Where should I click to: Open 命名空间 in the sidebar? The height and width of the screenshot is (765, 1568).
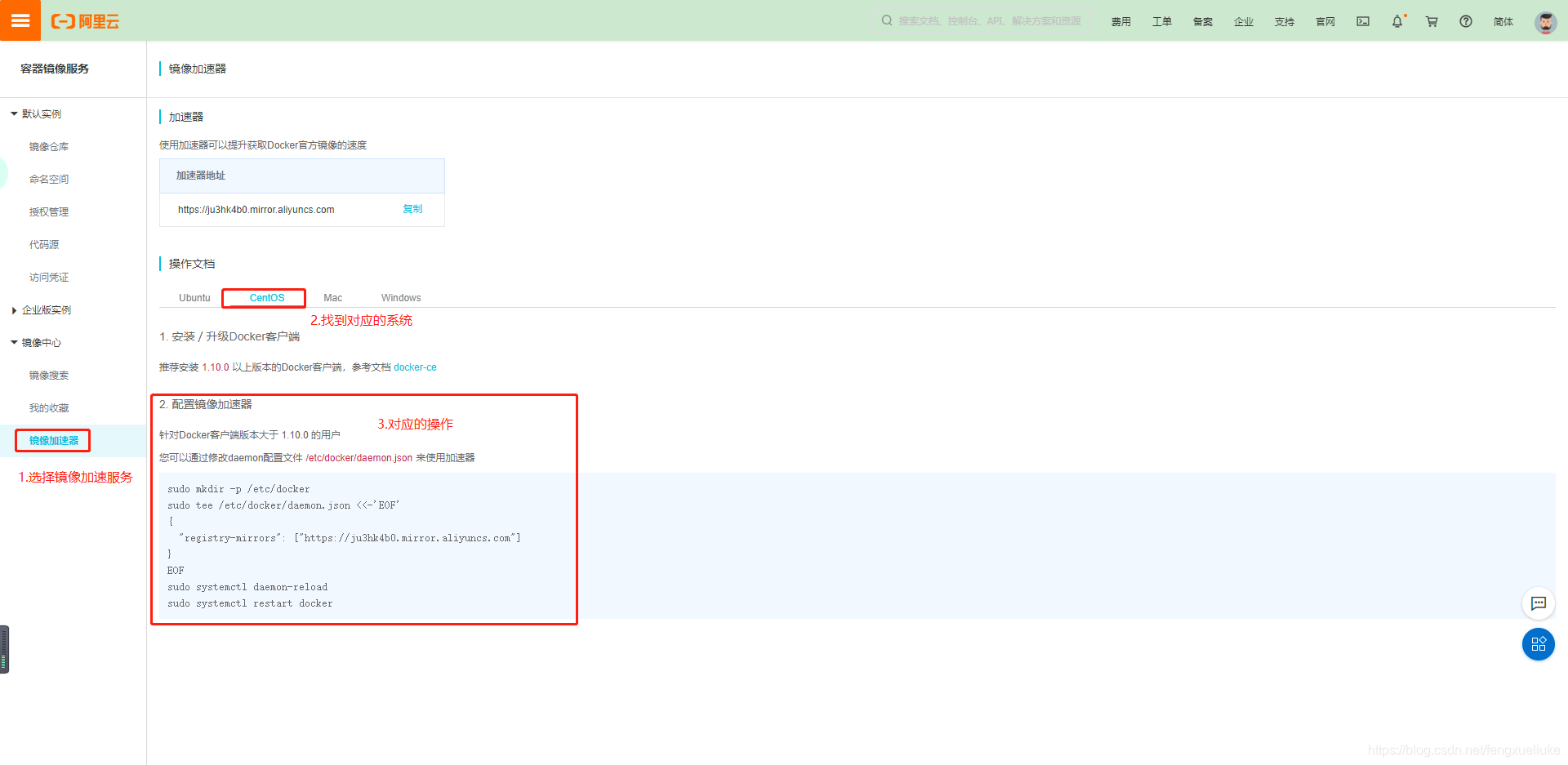pyautogui.click(x=49, y=180)
